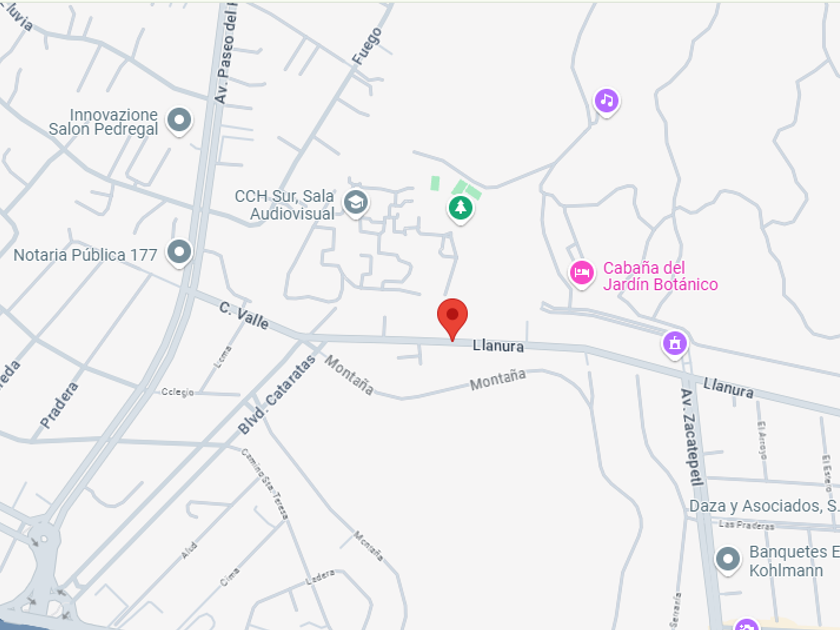Click the purple icon at bottom edge
The width and height of the screenshot is (840, 630).
(x=746, y=625)
